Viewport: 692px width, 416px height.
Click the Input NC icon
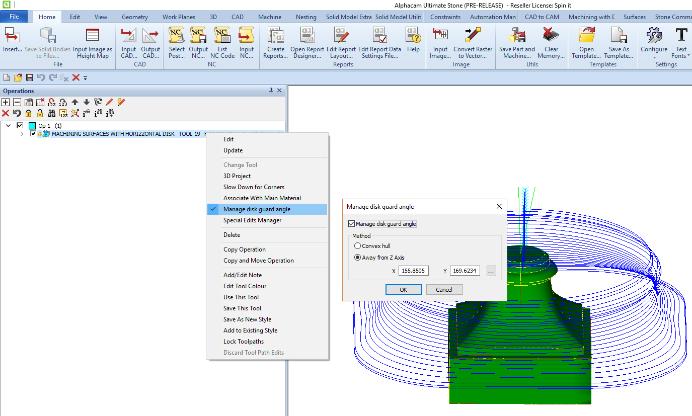point(246,43)
